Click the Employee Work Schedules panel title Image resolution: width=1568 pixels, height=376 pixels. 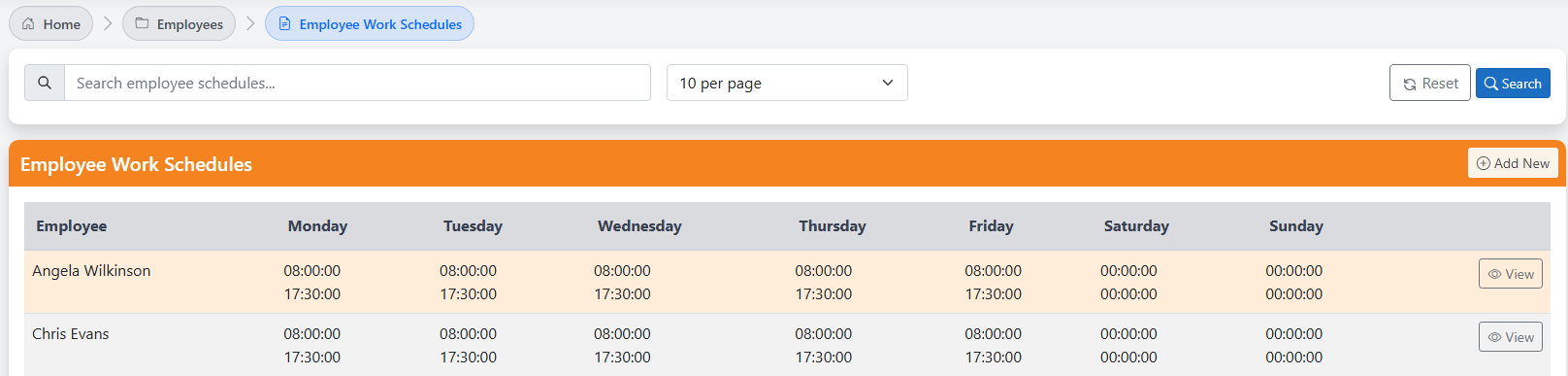tap(136, 164)
